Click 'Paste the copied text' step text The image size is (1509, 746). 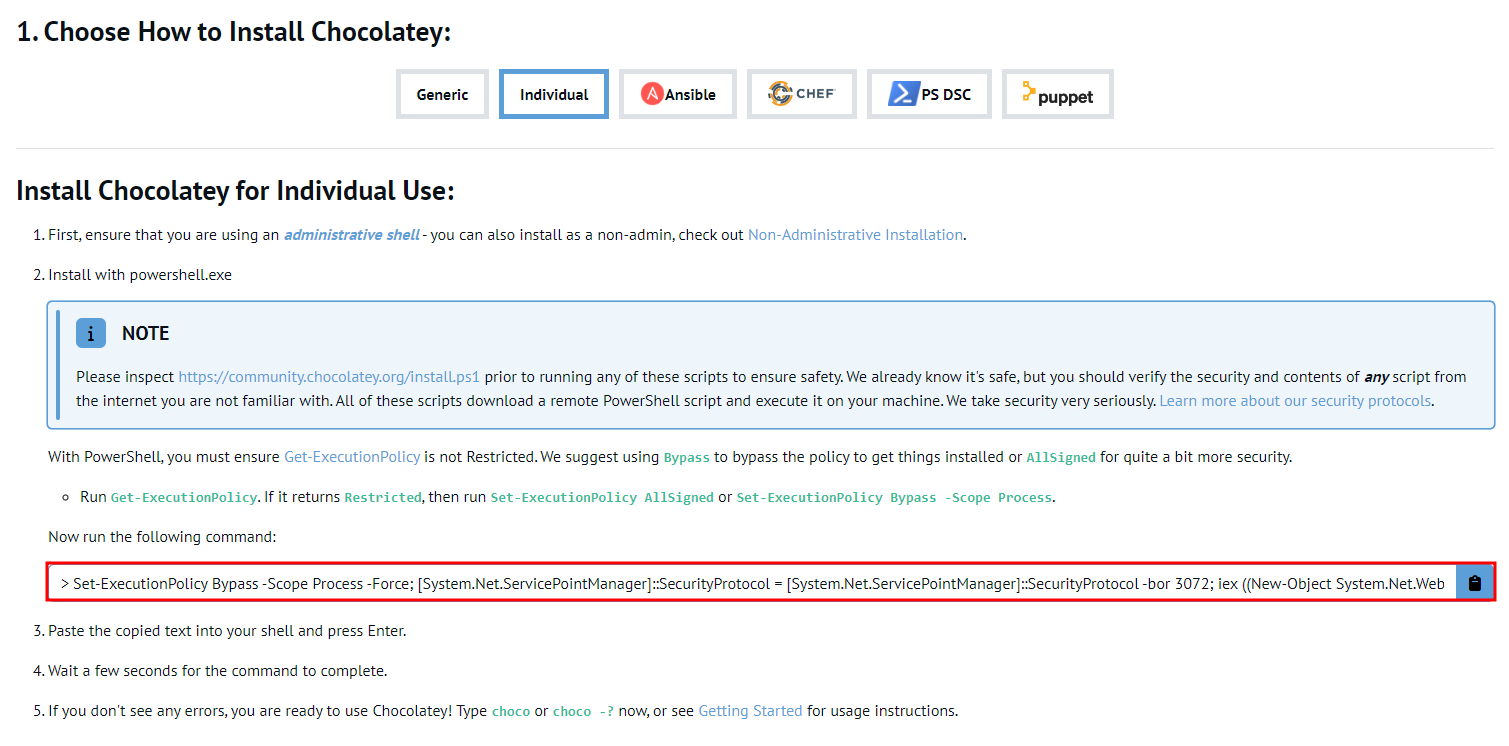click(227, 631)
